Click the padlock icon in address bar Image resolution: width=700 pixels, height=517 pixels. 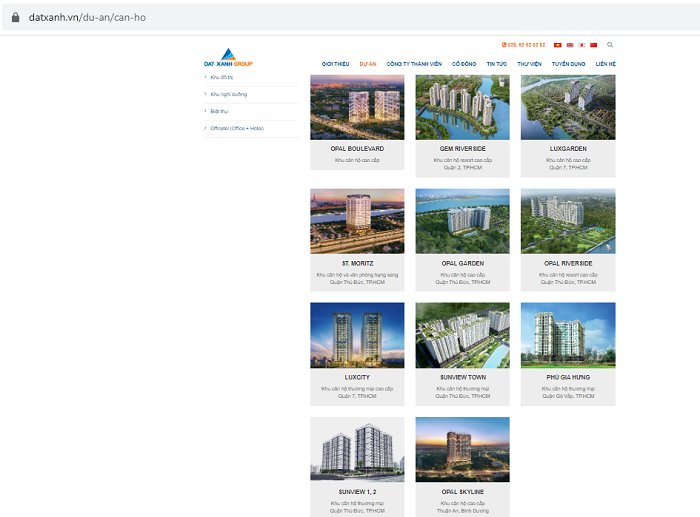click(15, 17)
